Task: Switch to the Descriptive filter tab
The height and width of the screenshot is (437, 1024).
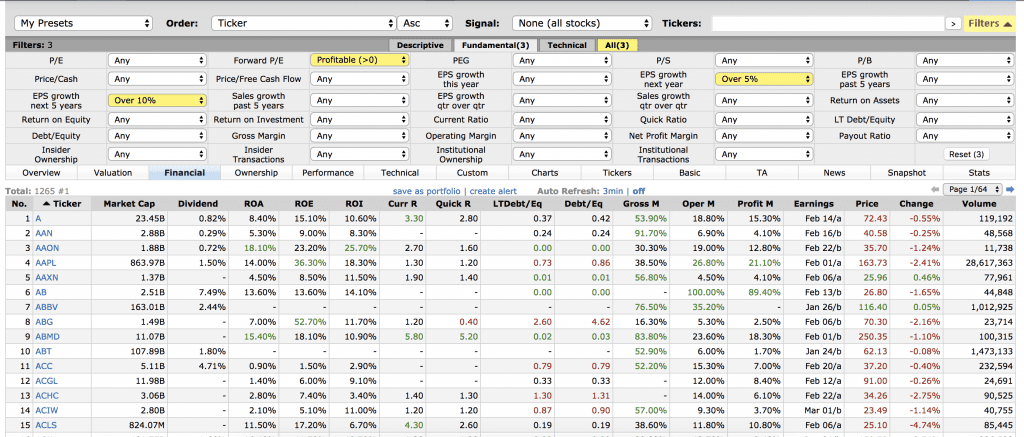Action: (x=420, y=45)
